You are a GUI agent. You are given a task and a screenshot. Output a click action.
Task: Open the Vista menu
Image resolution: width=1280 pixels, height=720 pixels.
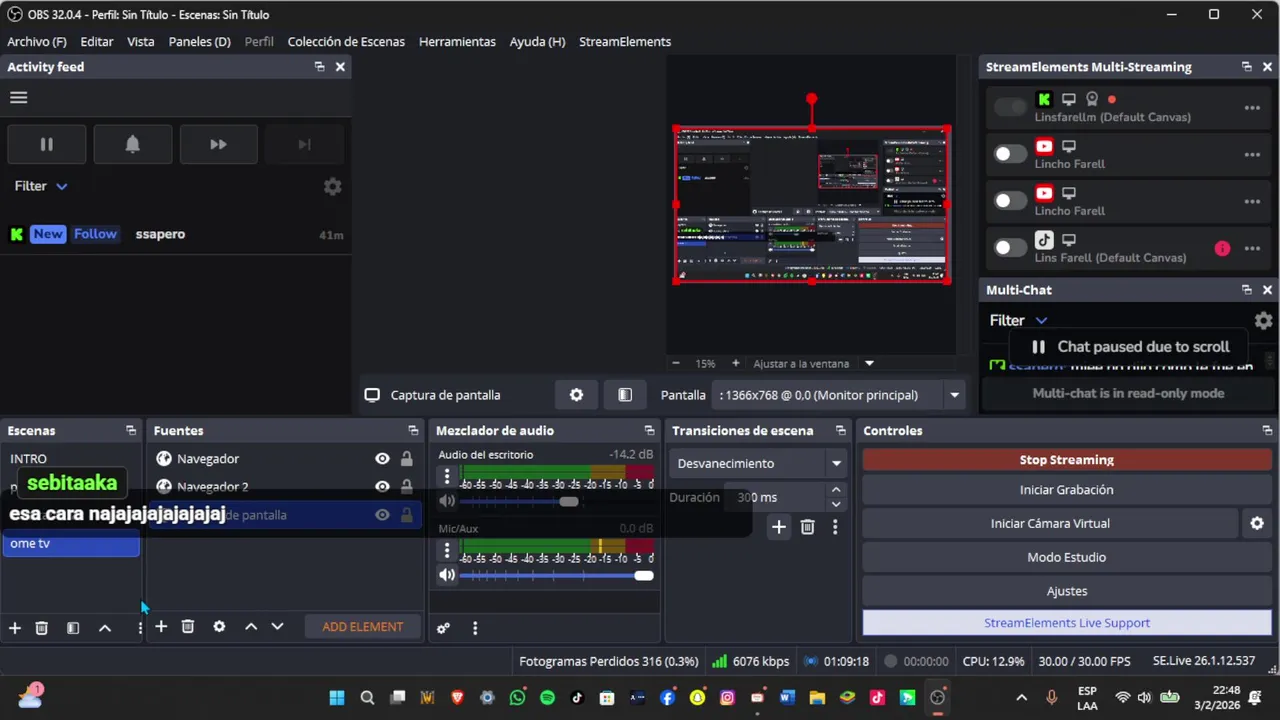coord(141,42)
